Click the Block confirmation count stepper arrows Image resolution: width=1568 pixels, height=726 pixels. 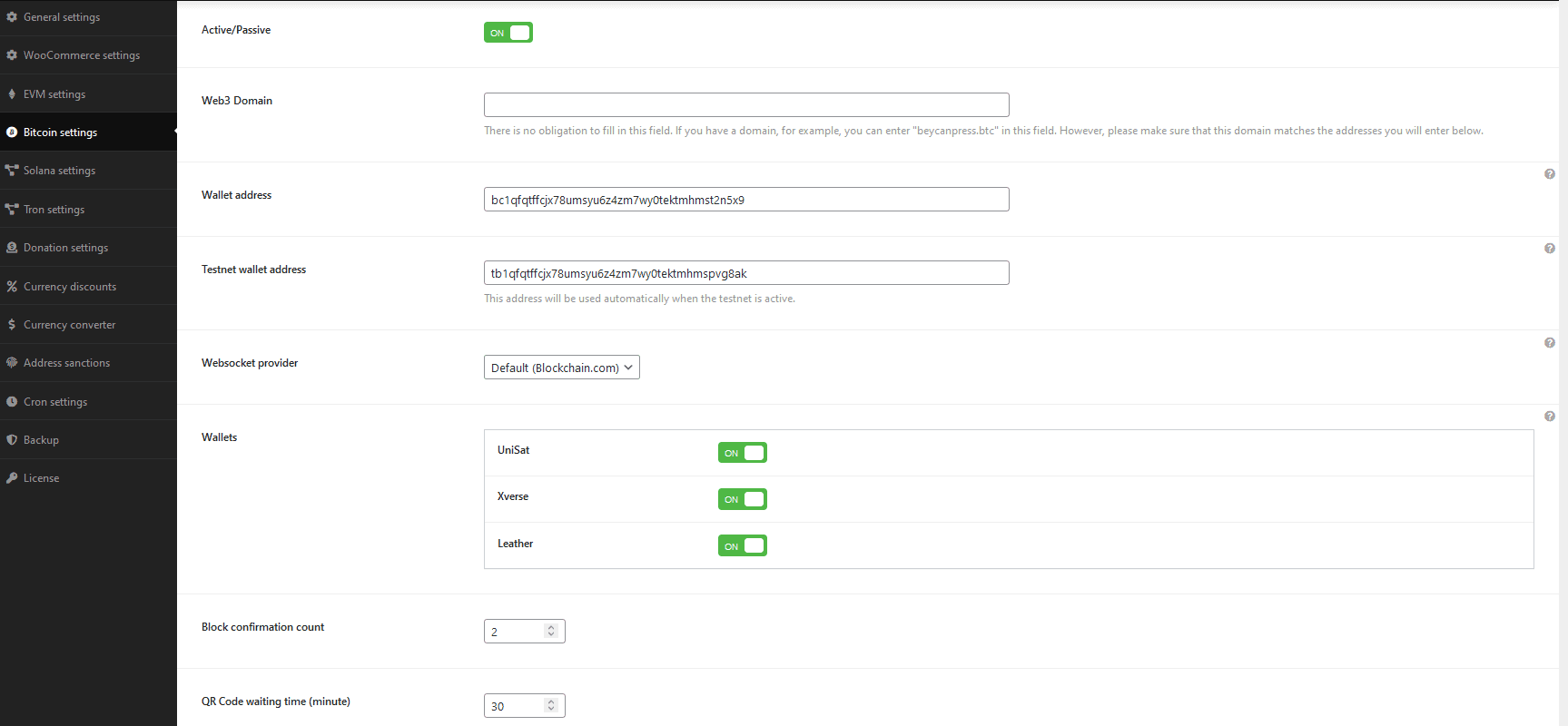[551, 632]
